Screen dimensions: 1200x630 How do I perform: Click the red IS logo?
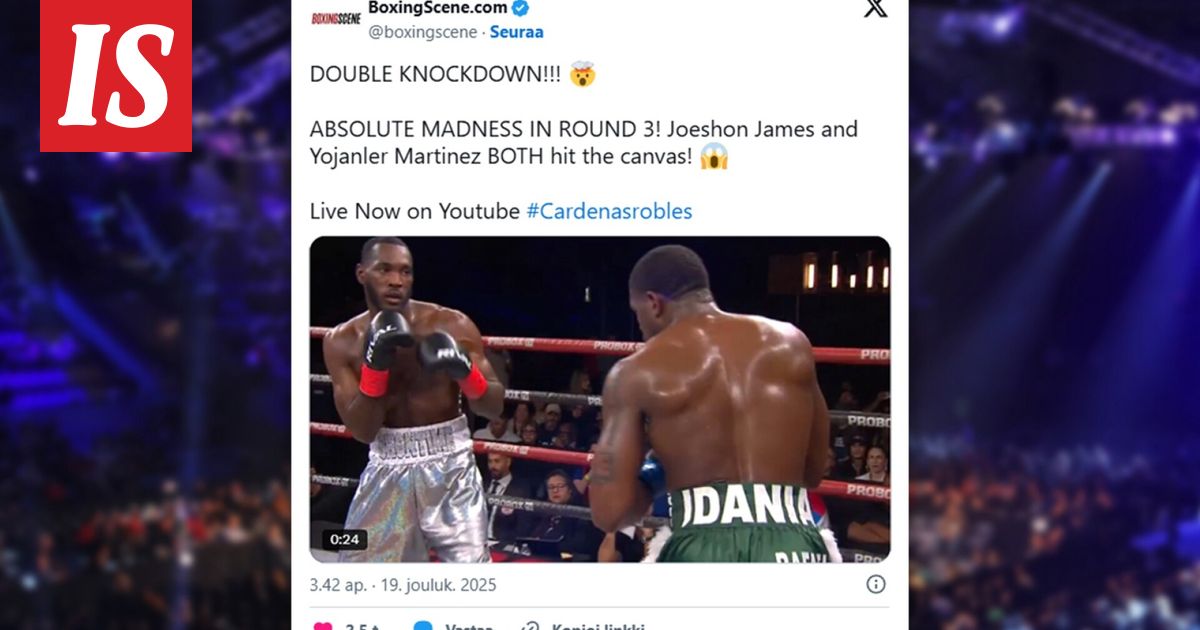click(115, 76)
